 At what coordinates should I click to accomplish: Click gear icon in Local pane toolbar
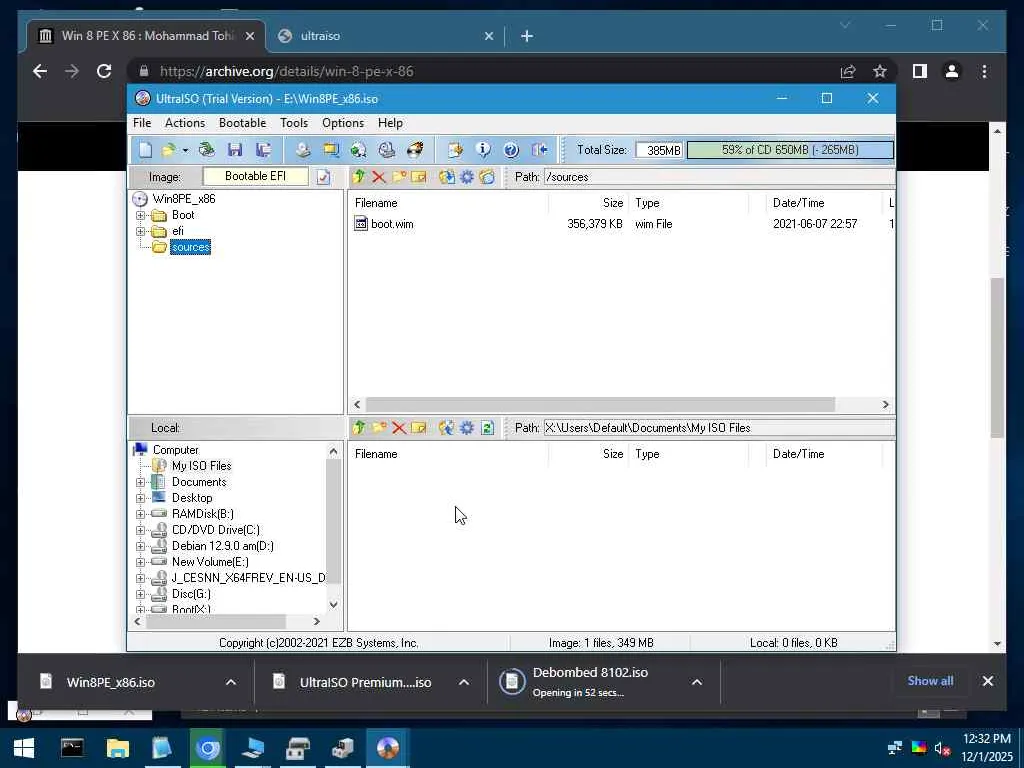pos(467,428)
